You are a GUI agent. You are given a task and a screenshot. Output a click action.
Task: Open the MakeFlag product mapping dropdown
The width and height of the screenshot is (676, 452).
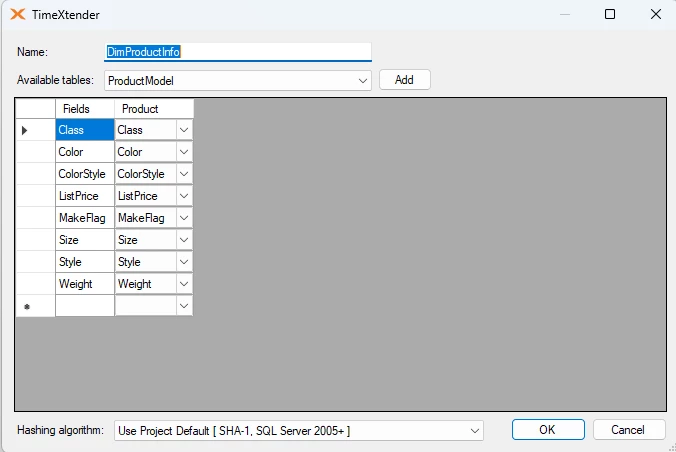tap(184, 218)
